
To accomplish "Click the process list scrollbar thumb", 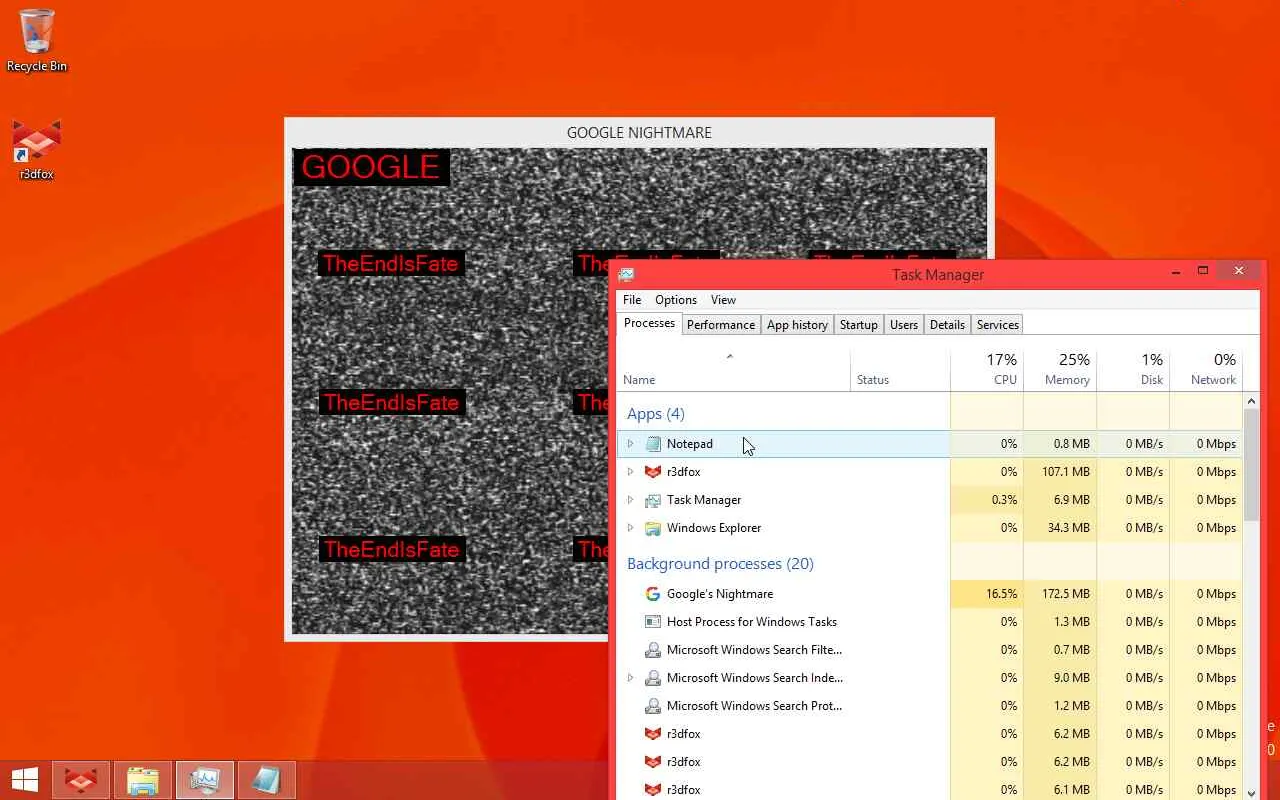I will click(1251, 465).
